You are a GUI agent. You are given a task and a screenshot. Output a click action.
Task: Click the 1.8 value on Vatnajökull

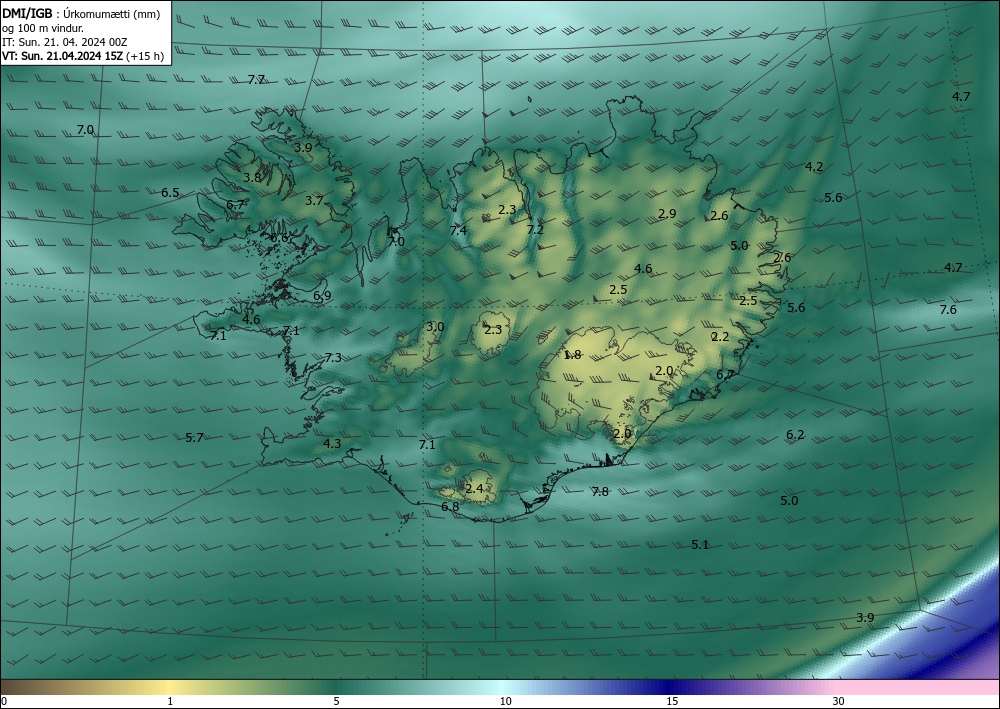coord(573,355)
